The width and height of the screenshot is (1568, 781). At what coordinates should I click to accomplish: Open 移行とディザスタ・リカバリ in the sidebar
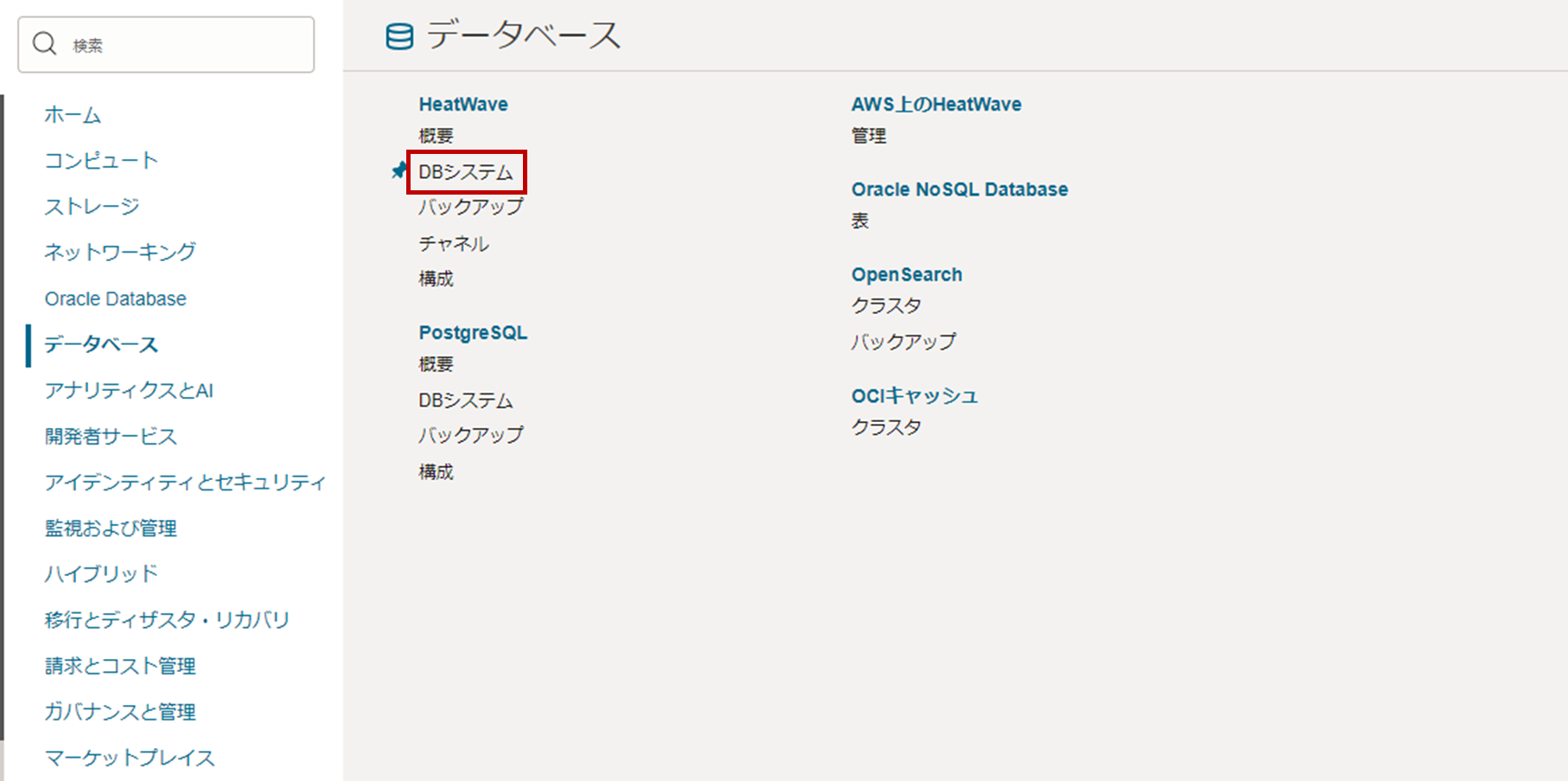(x=167, y=619)
